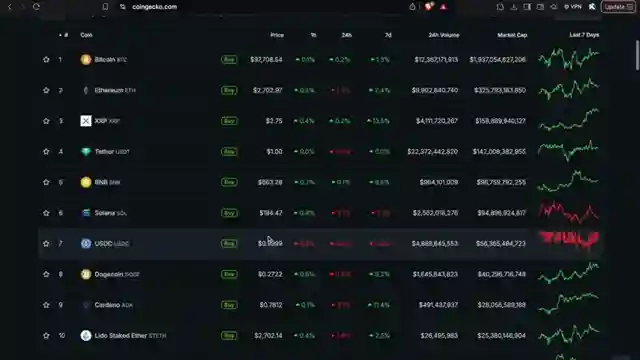This screenshot has height=360, width=640.
Task: Click the Dogecoin coin logo
Action: click(x=86, y=274)
